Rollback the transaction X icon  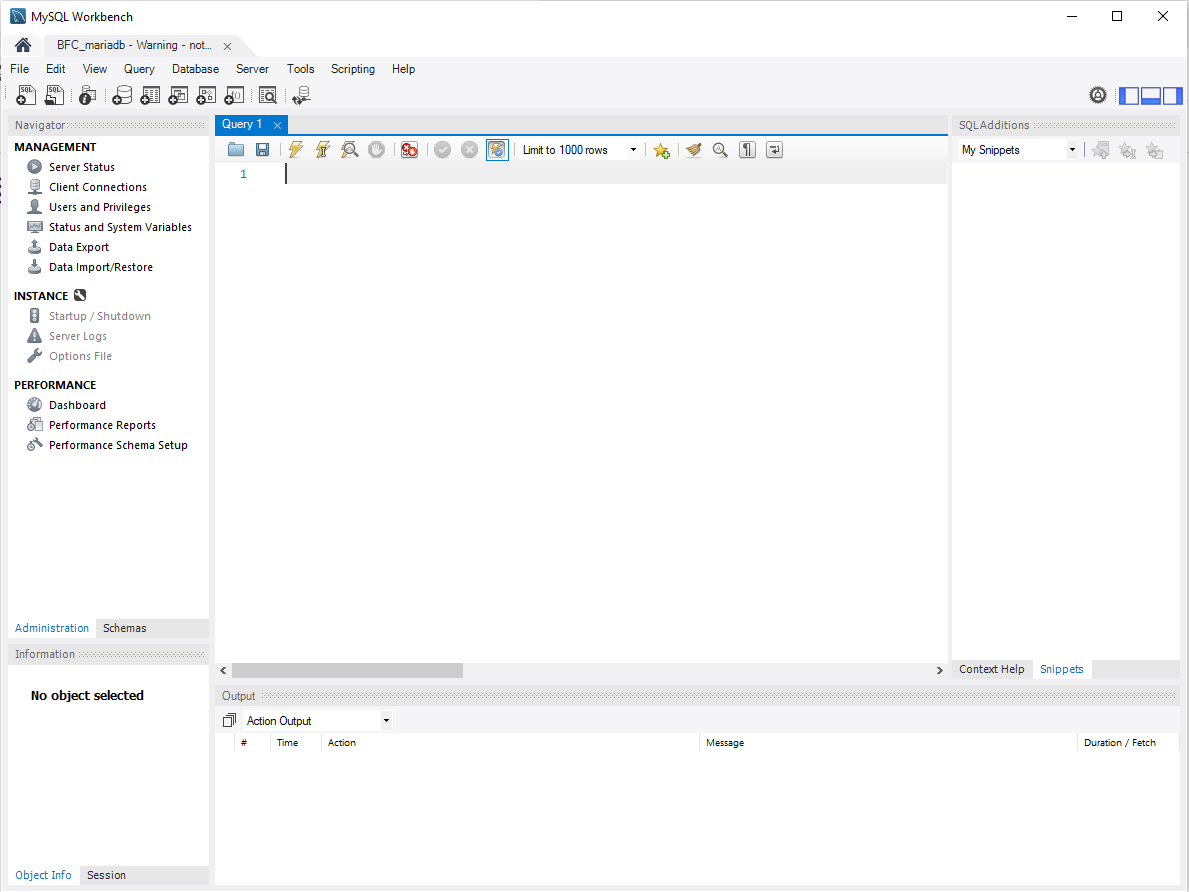pos(469,150)
